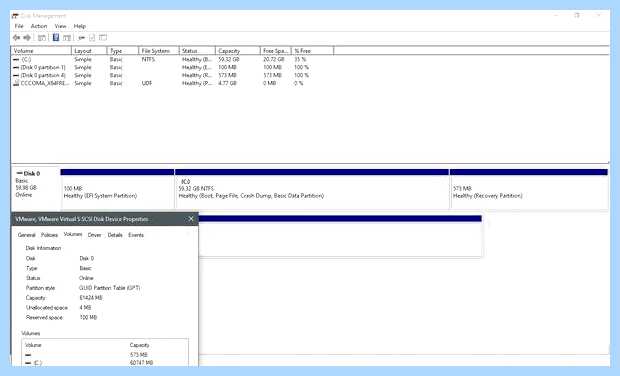
Task: Select the 573 MB Recovery Partition block
Action: click(x=529, y=189)
